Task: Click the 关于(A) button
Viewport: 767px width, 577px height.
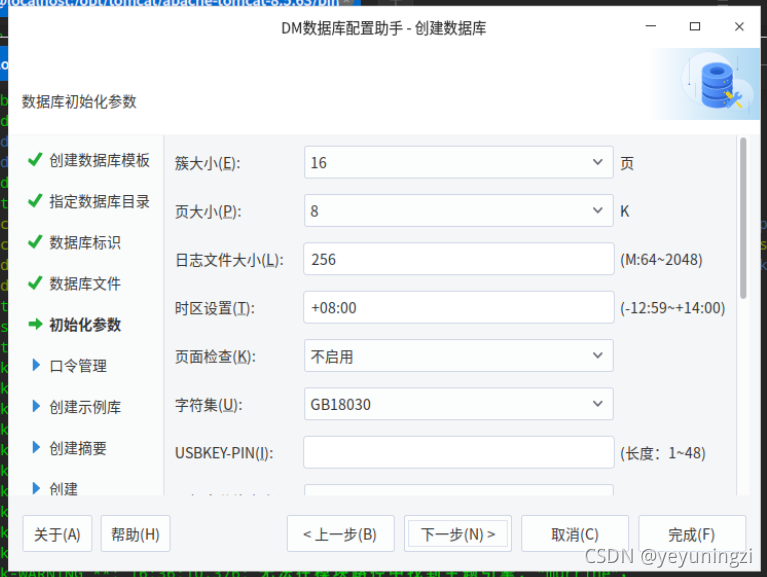Action: [57, 534]
